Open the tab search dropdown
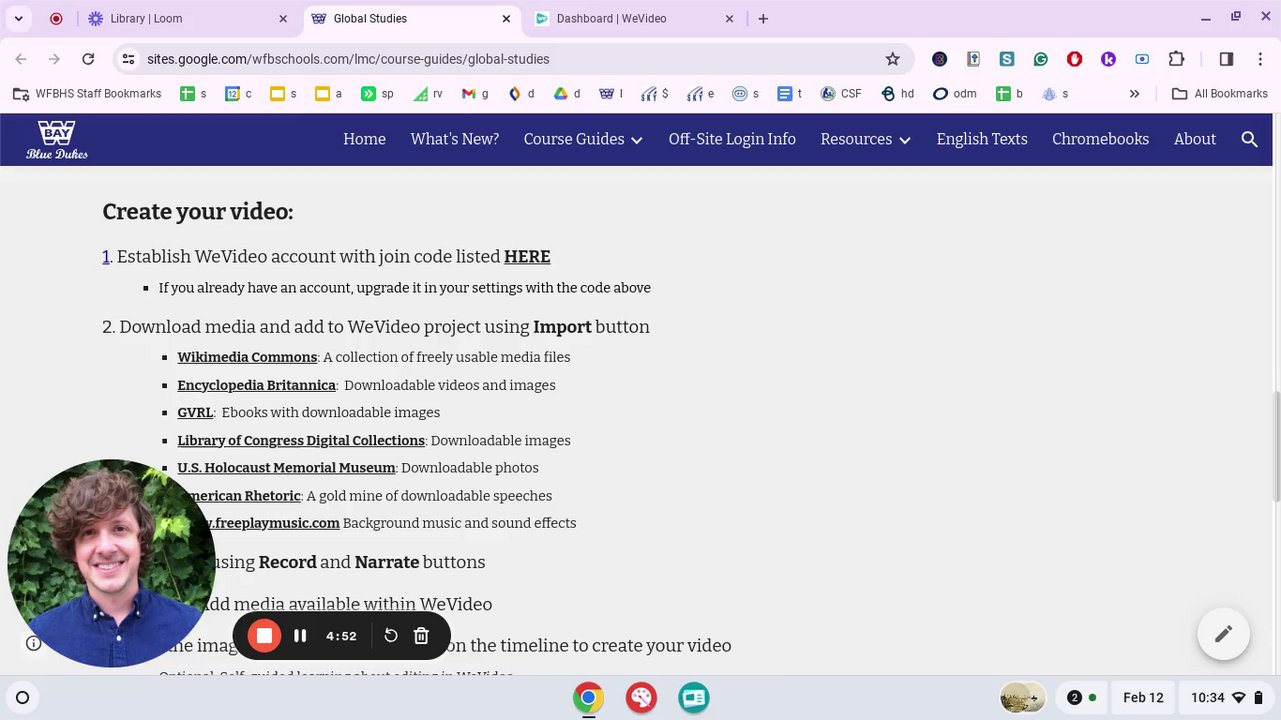1281x720 pixels. coord(18,19)
